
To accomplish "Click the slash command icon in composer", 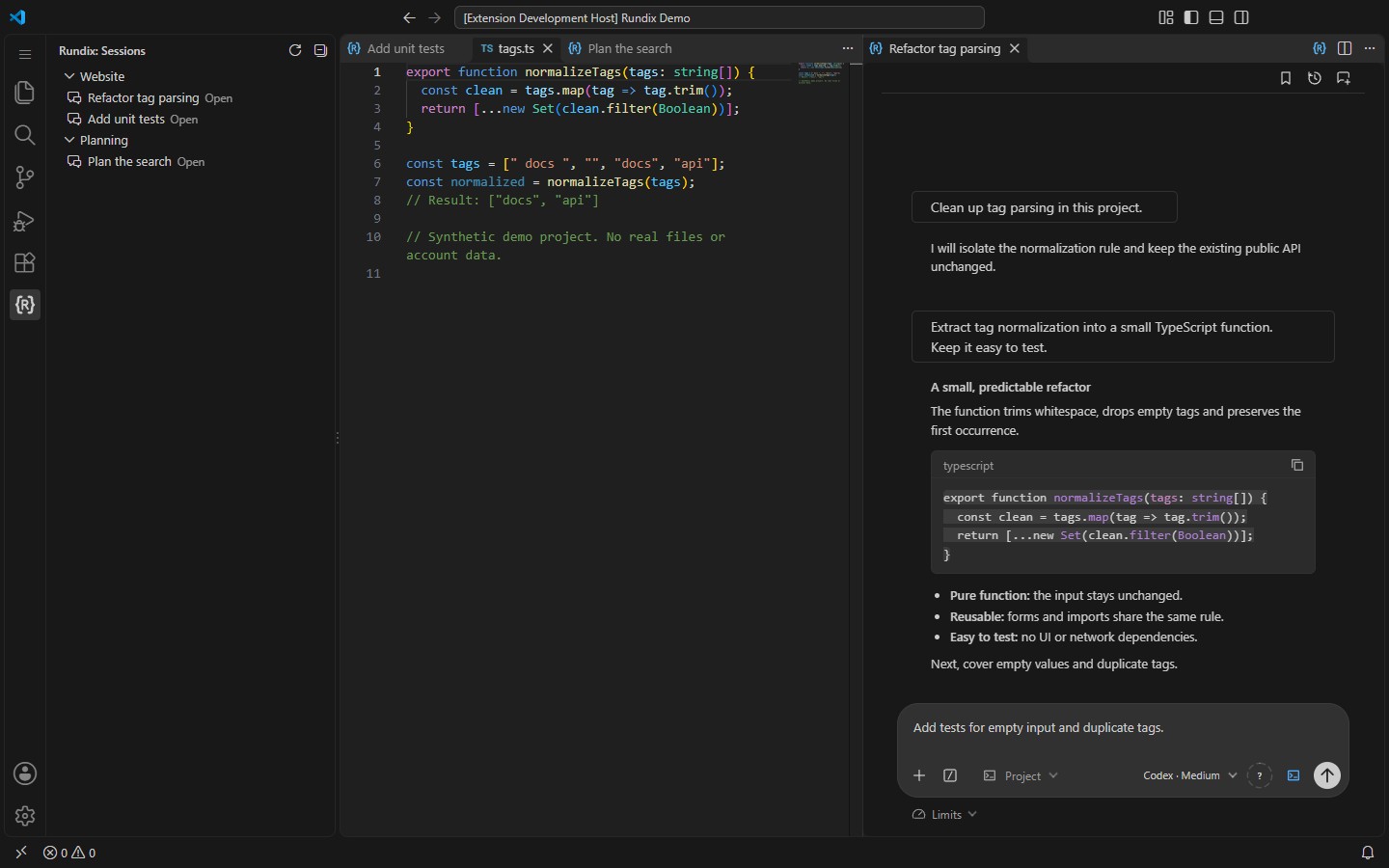I will coord(950,775).
